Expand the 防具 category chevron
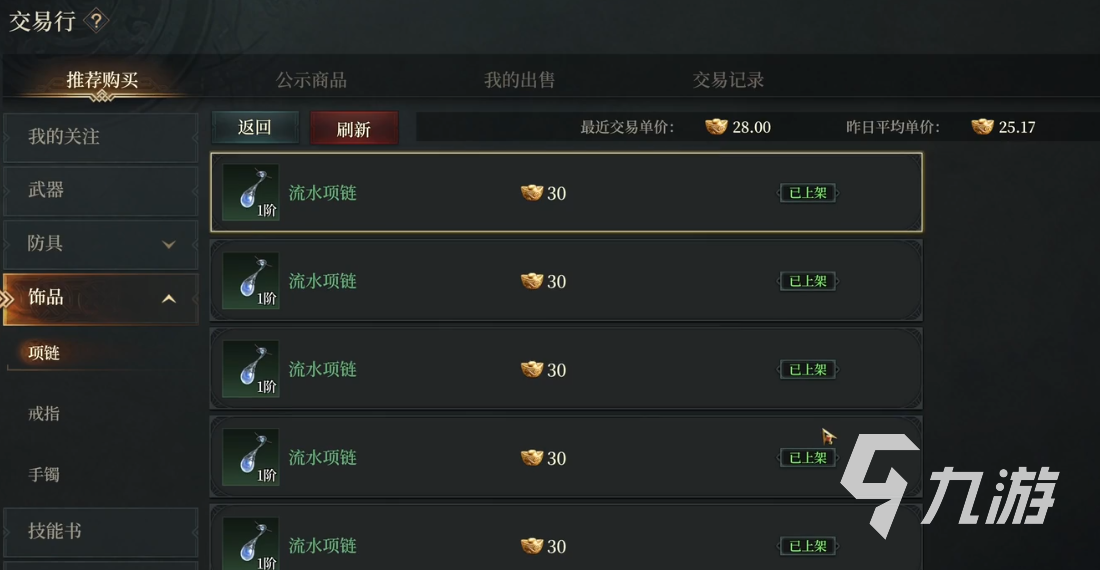 tap(168, 244)
